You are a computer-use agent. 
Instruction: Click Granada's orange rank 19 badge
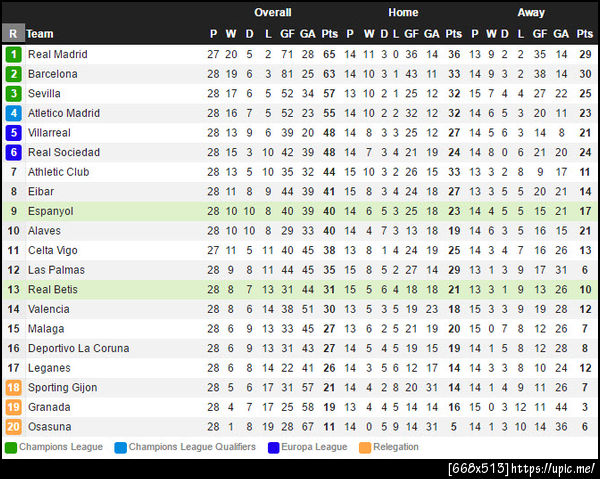tap(13, 407)
